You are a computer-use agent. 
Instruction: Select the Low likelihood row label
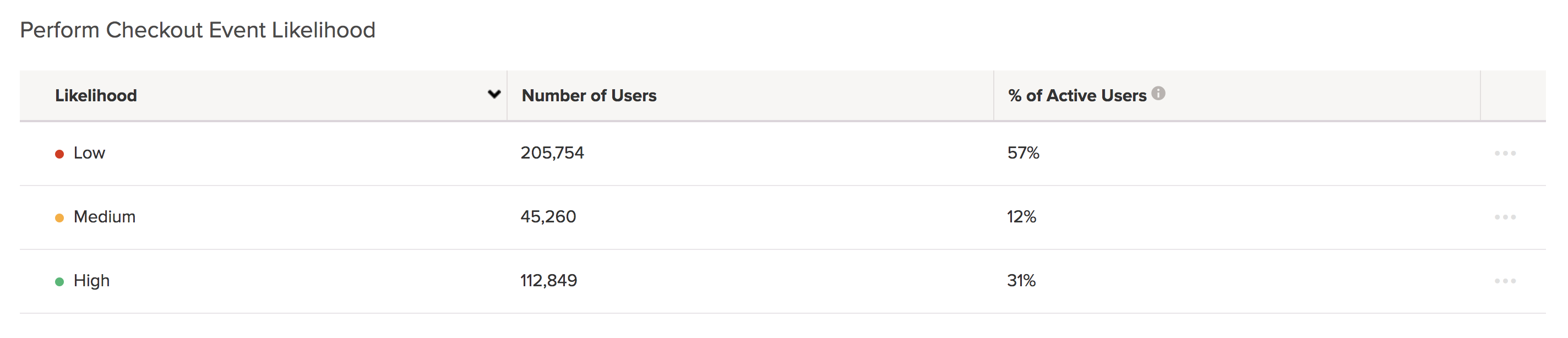pyautogui.click(x=90, y=153)
